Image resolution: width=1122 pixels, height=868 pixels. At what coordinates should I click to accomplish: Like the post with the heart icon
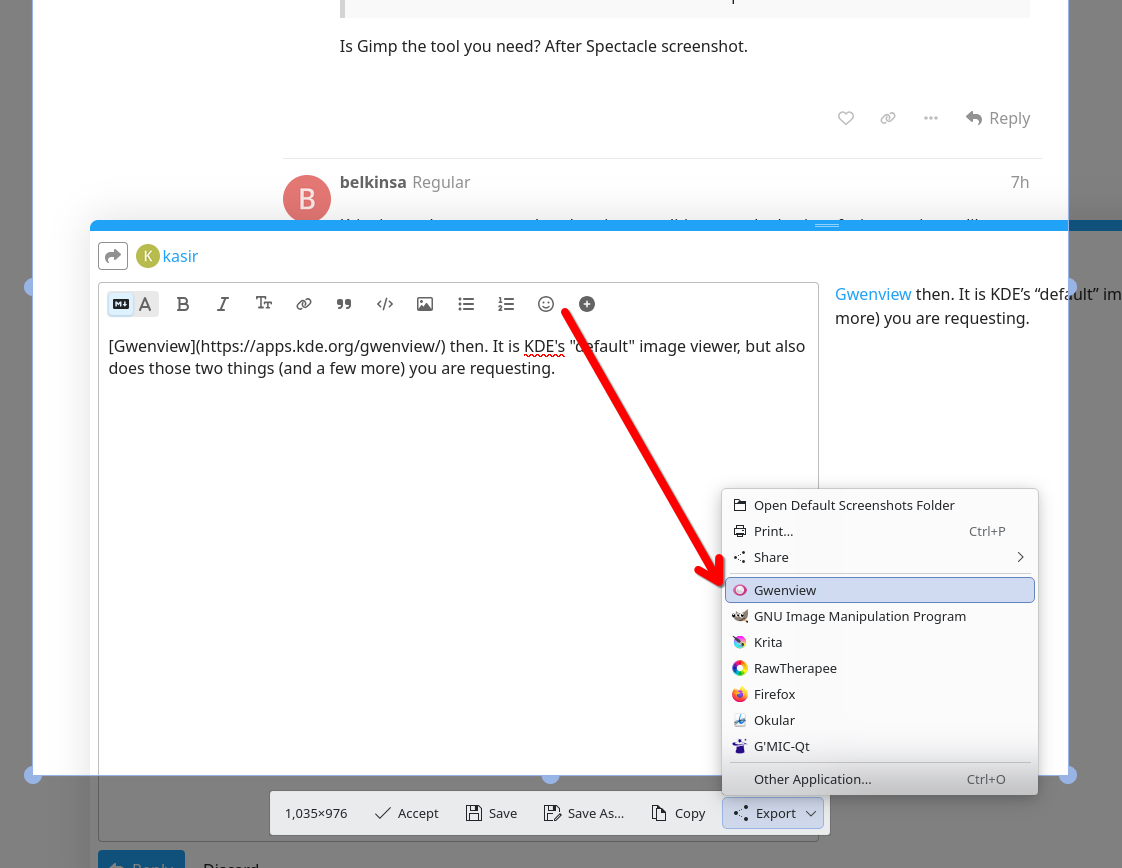coord(846,118)
